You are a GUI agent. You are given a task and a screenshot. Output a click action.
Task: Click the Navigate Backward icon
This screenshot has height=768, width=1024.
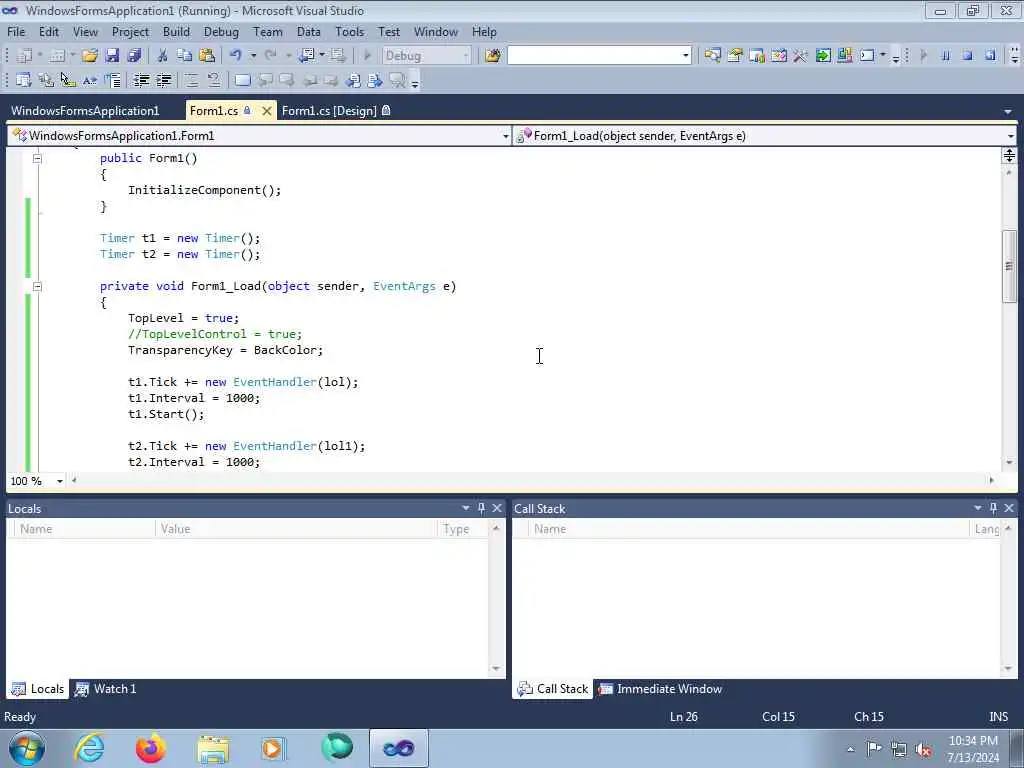pyautogui.click(x=307, y=56)
